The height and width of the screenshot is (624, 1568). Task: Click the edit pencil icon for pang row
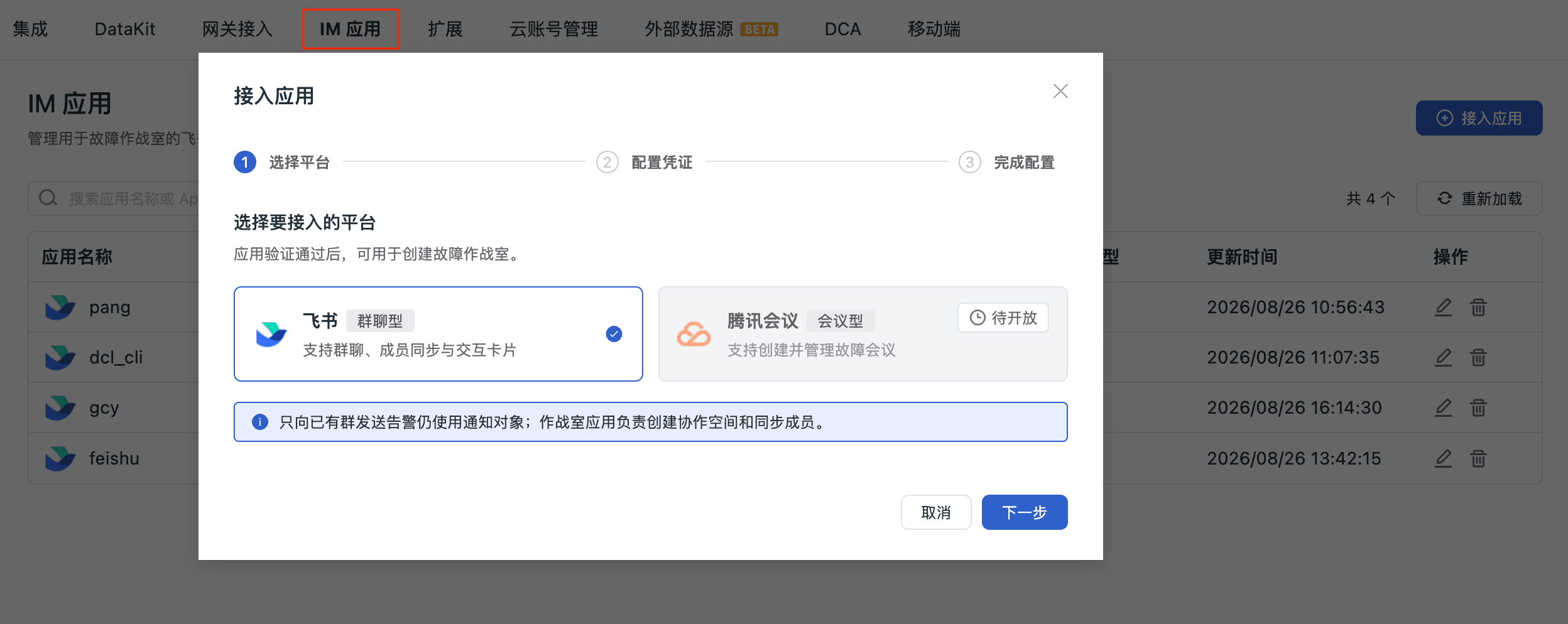[x=1444, y=307]
